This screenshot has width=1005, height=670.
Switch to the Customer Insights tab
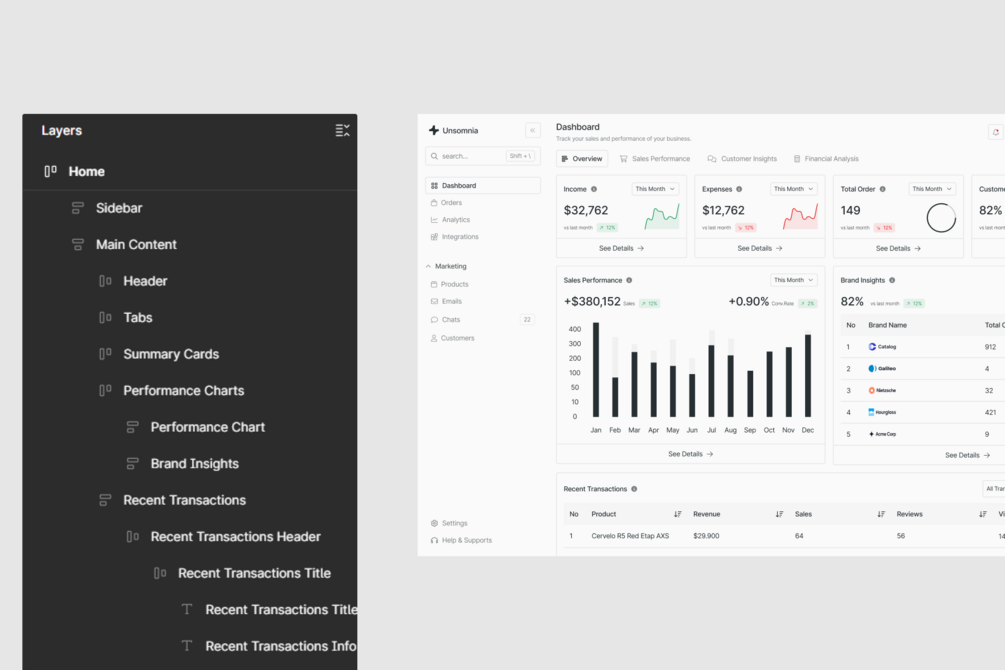click(742, 158)
